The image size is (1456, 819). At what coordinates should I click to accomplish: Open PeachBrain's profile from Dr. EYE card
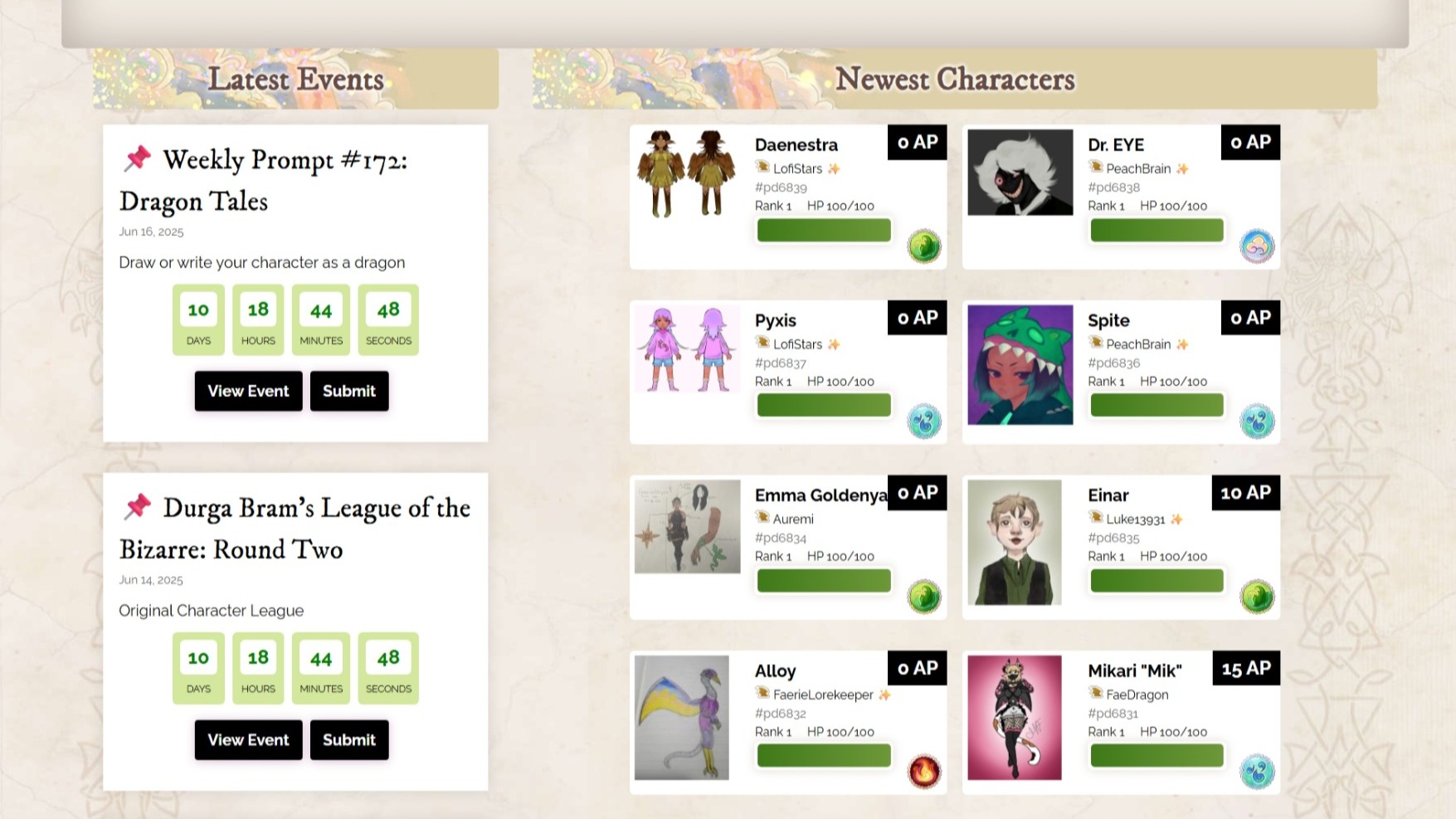pos(1138,168)
